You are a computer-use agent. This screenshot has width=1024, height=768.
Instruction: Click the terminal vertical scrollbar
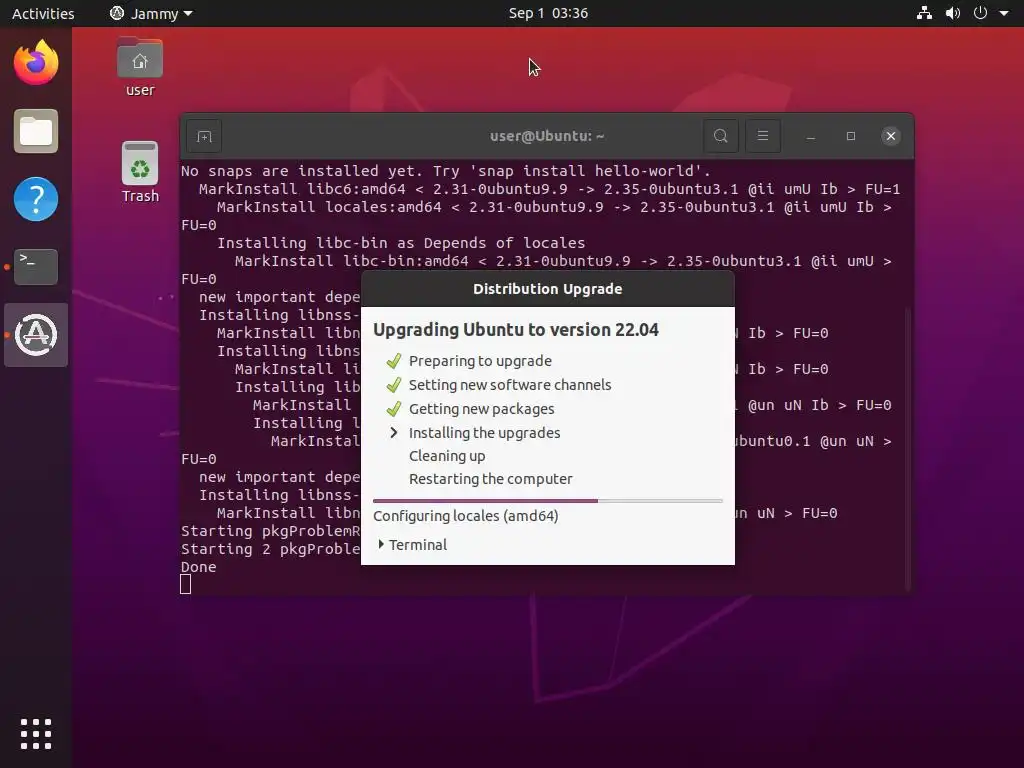[908, 451]
